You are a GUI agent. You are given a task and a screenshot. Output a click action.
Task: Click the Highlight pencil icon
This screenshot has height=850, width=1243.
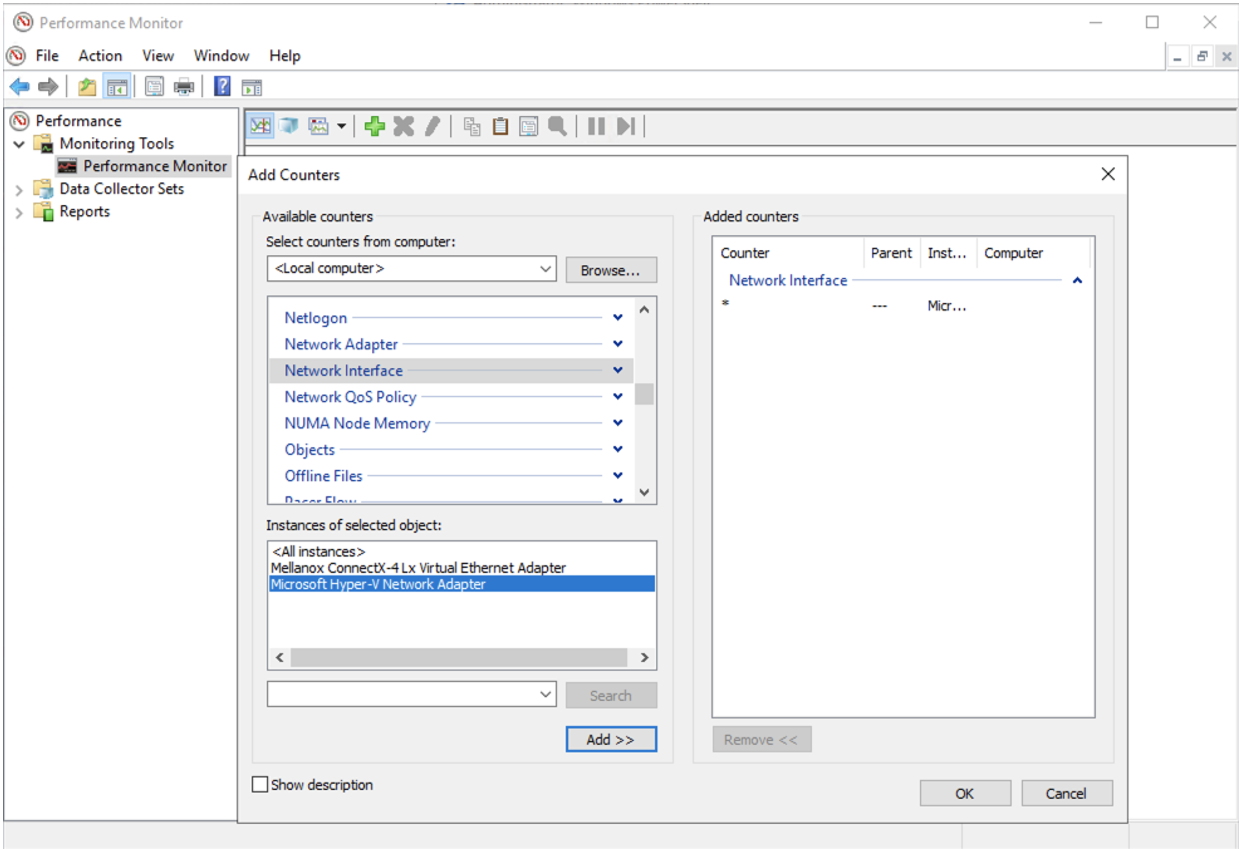pyautogui.click(x=432, y=126)
